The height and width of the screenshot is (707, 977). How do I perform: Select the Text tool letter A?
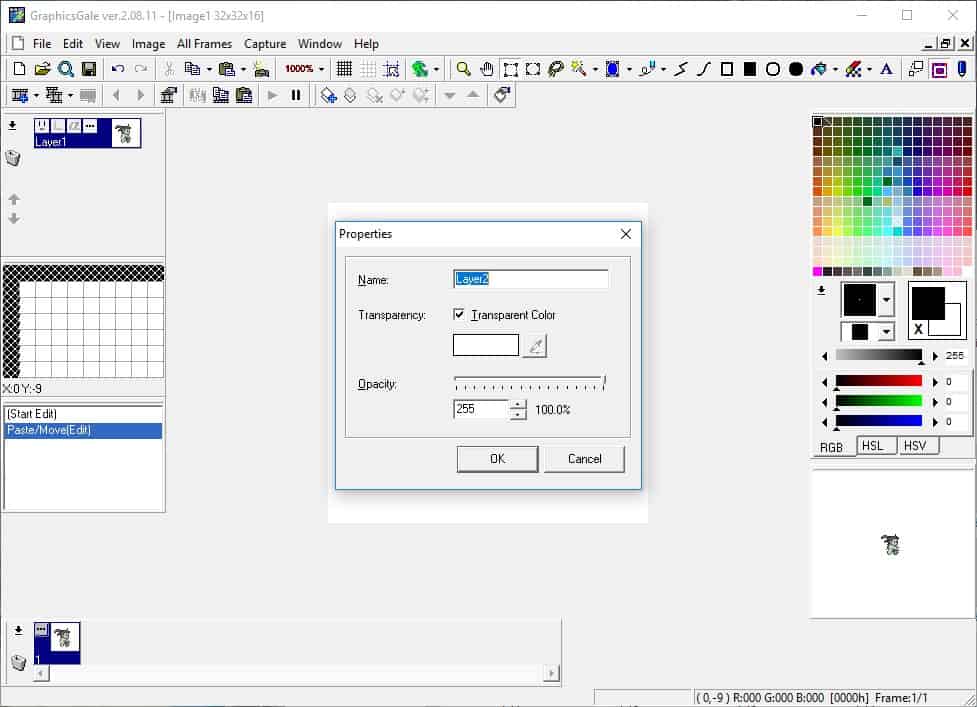[x=886, y=69]
